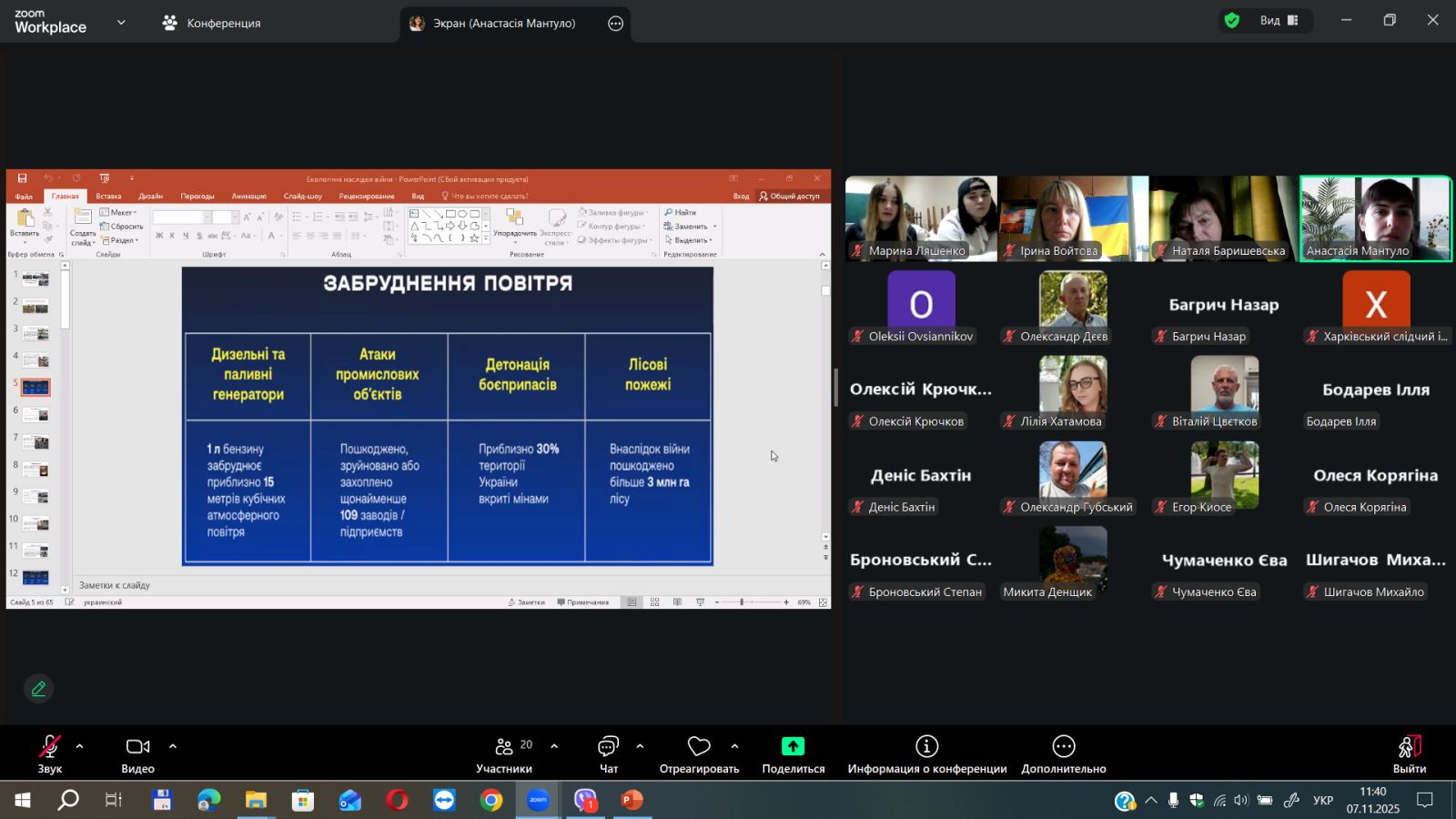Click the green encryption shield icon
Viewport: 1456px width, 819px height.
point(1232,20)
